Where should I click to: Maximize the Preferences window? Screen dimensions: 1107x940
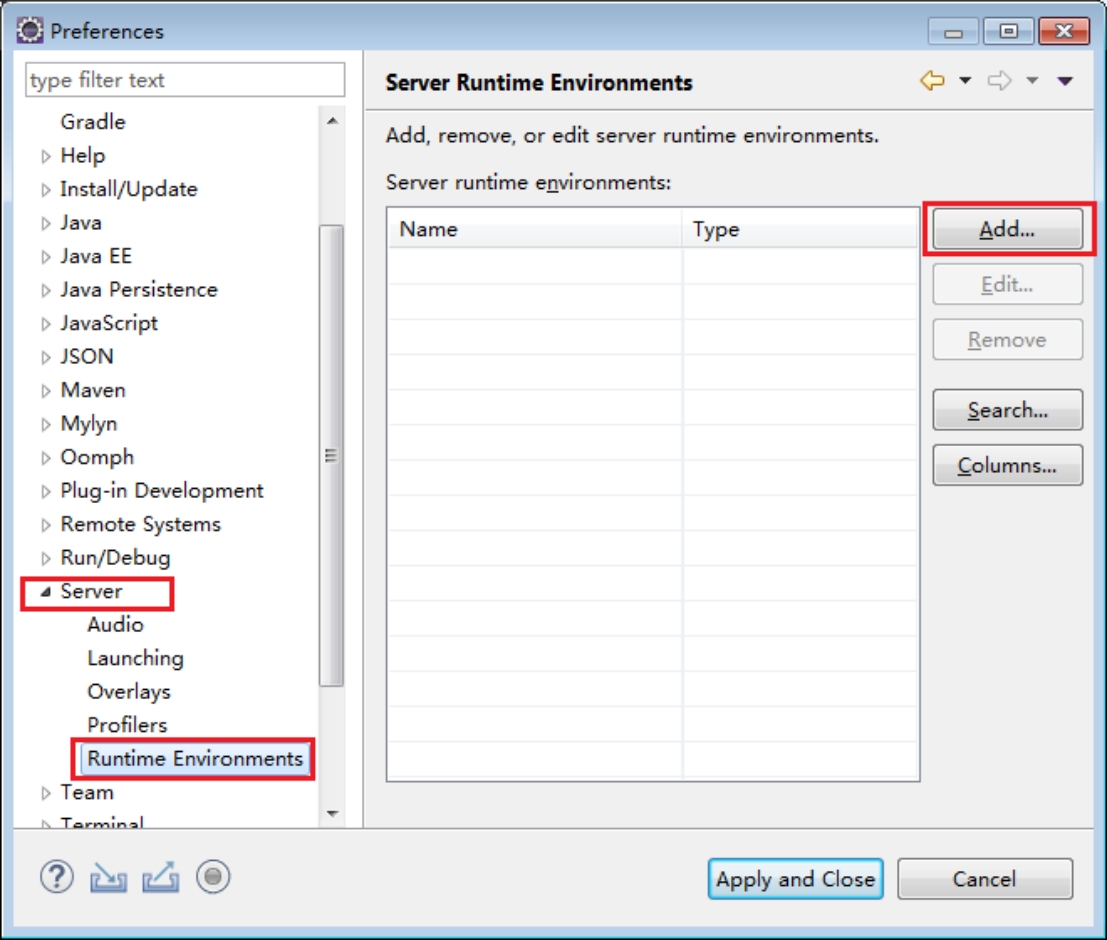coord(1009,31)
